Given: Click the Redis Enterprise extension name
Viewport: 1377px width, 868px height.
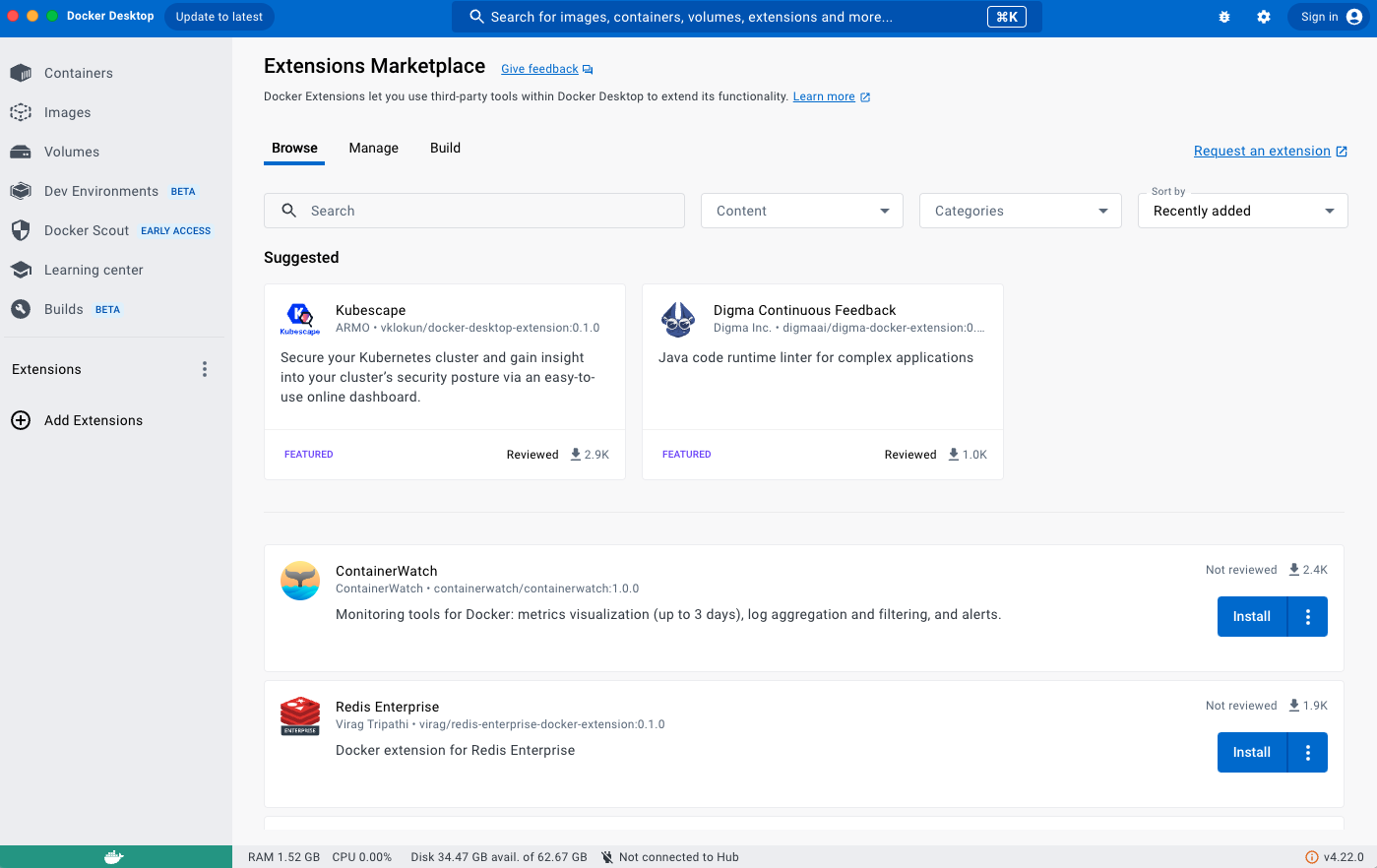Looking at the screenshot, I should point(387,707).
